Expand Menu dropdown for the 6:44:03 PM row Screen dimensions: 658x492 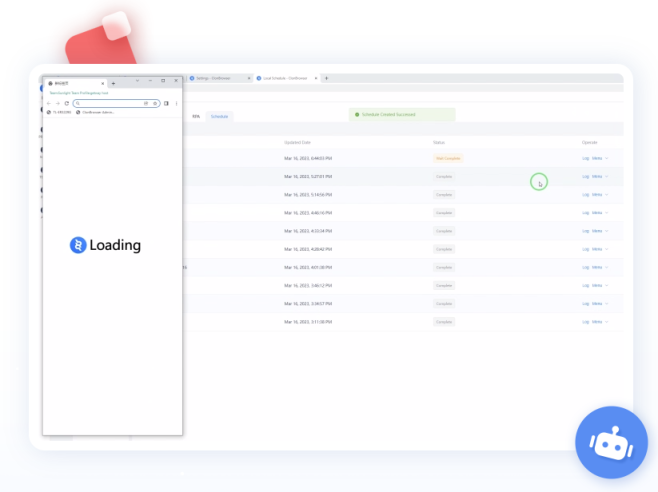[x=600, y=158]
